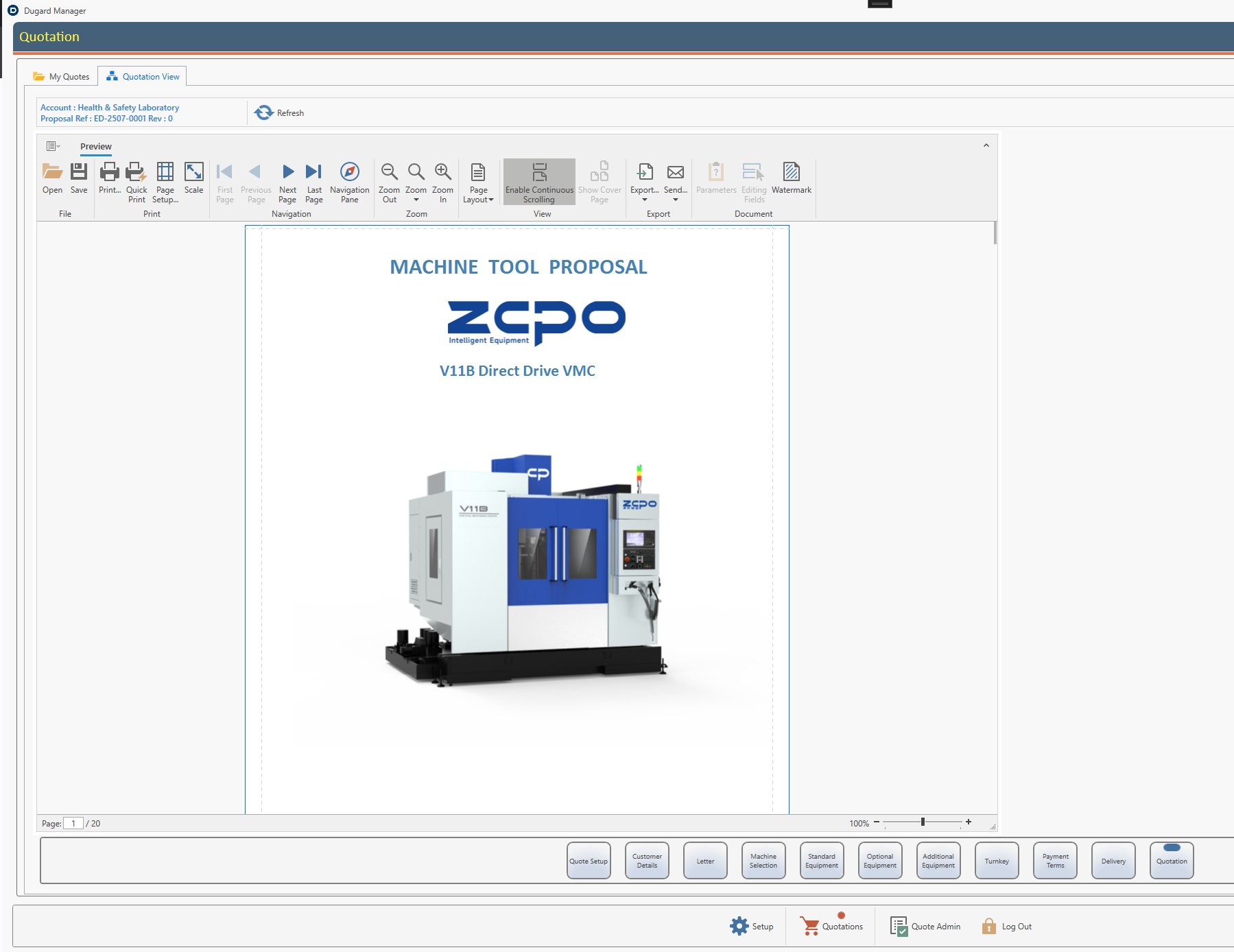The image size is (1234, 952).
Task: Click the Refresh button
Action: 279,112
